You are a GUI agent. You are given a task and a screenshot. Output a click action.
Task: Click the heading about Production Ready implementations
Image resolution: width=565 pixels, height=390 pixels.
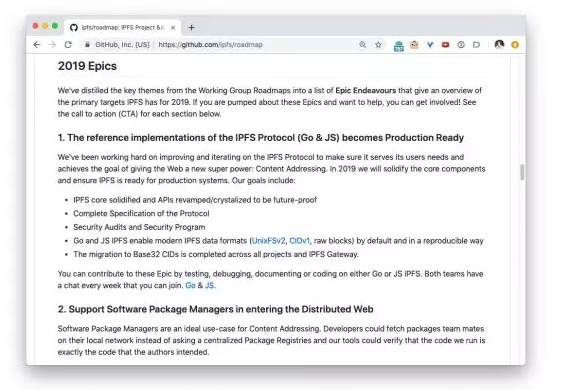[261, 138]
